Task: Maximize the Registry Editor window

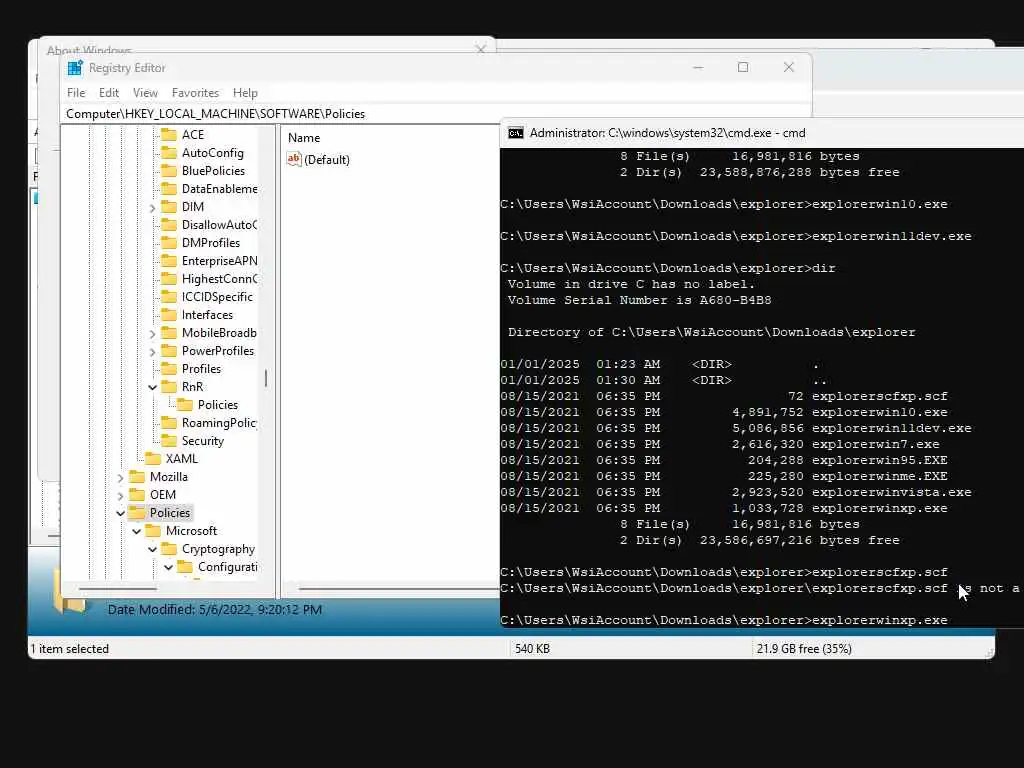Action: coord(743,67)
